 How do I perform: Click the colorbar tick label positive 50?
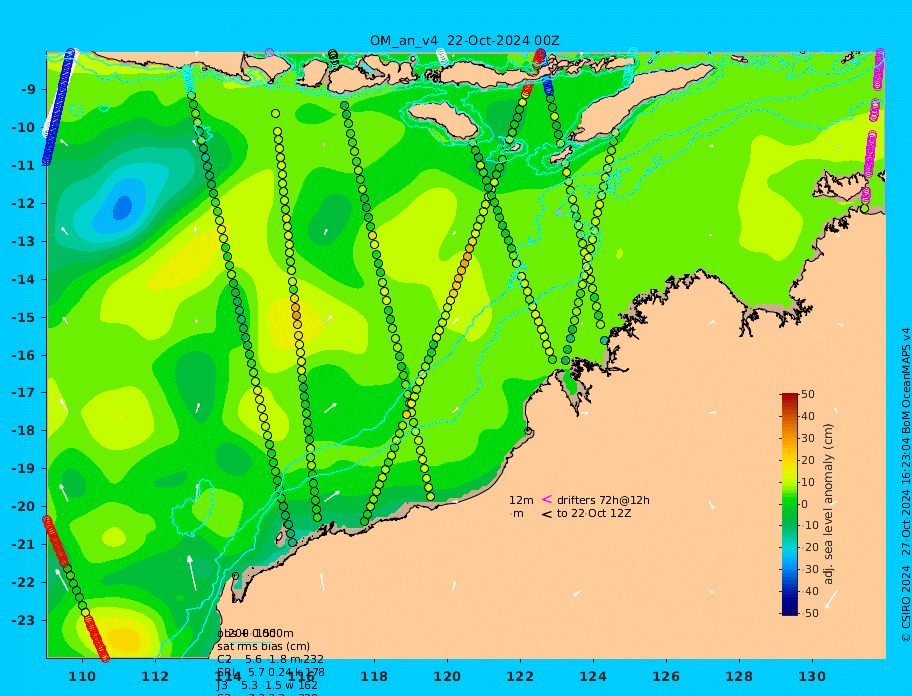[808, 394]
